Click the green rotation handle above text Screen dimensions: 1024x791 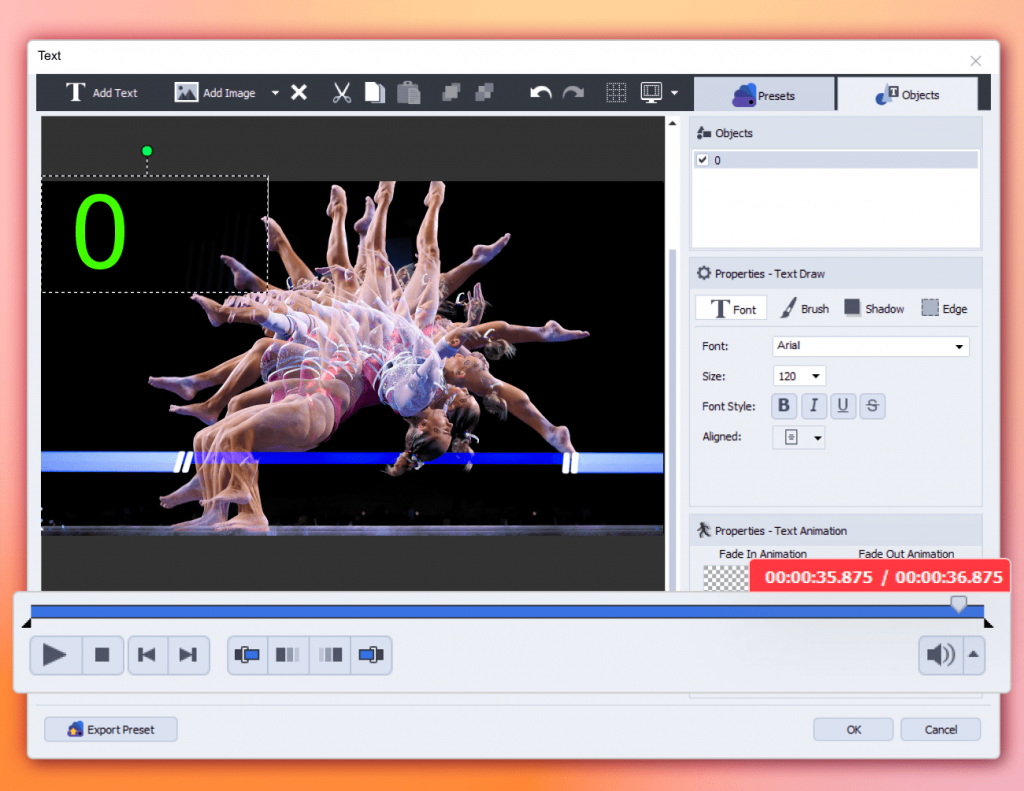pos(147,151)
